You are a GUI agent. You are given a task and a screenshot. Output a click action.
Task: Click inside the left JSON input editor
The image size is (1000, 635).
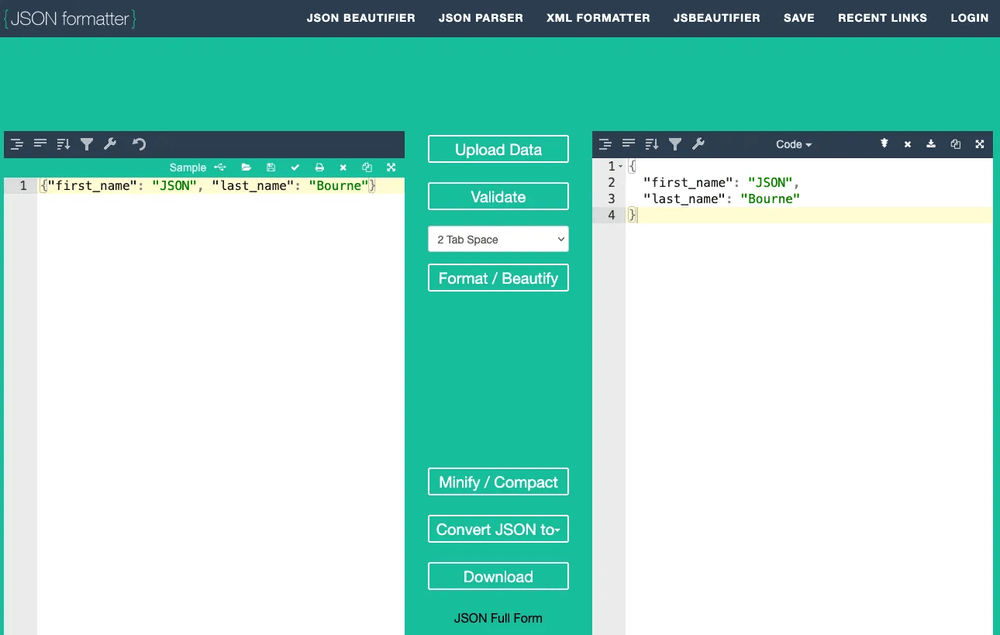[x=220, y=400]
